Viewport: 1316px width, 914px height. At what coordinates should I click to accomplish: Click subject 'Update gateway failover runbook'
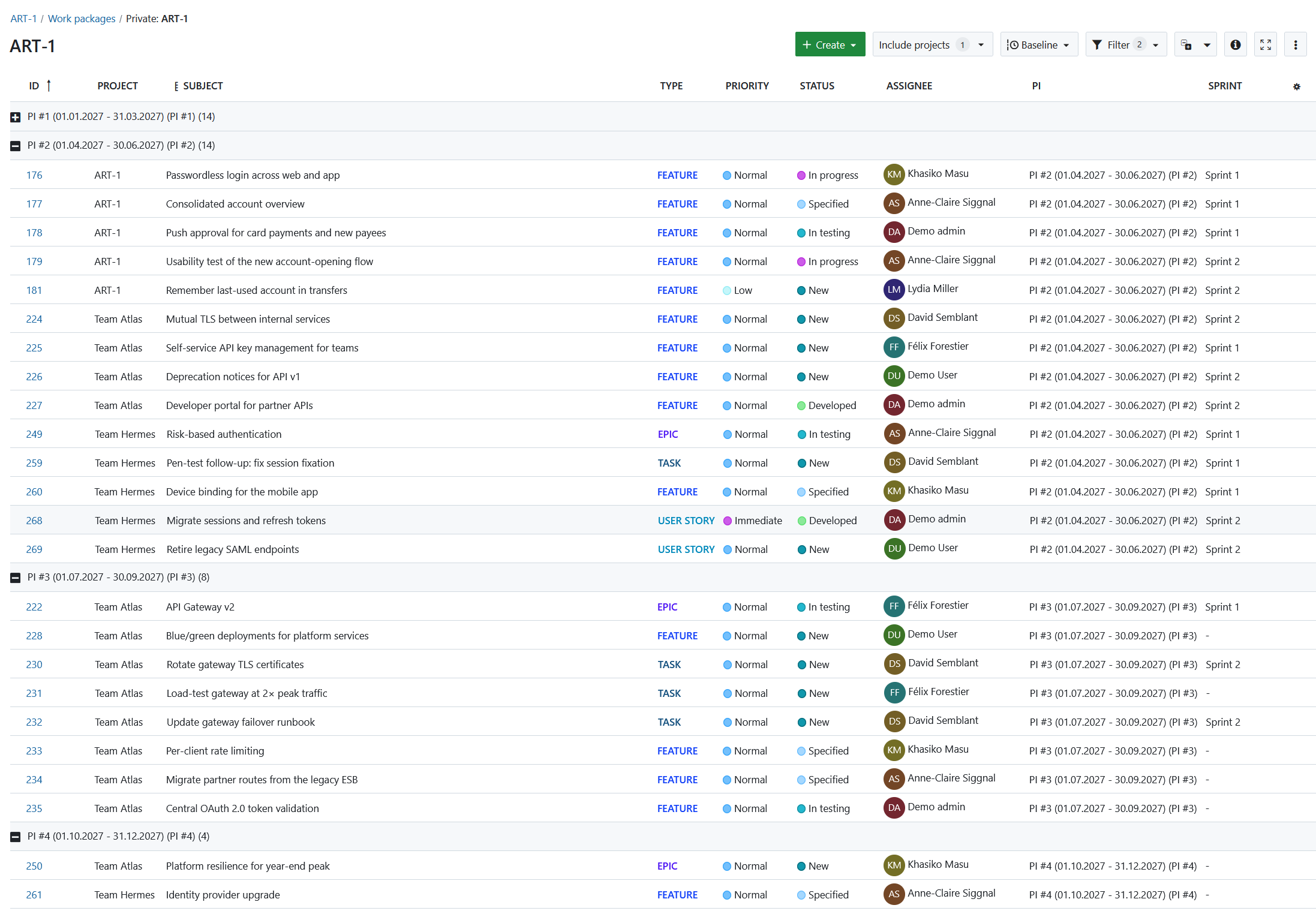click(241, 722)
